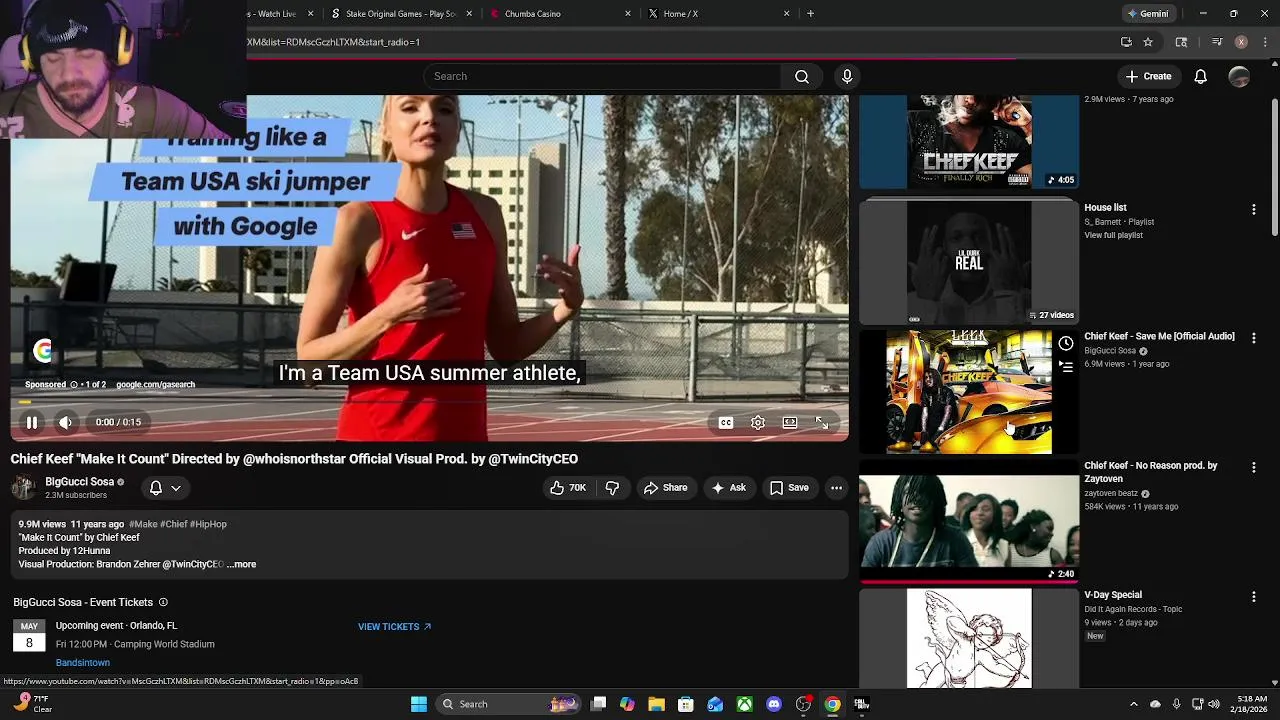Click the install app icon in address bar

(1126, 42)
